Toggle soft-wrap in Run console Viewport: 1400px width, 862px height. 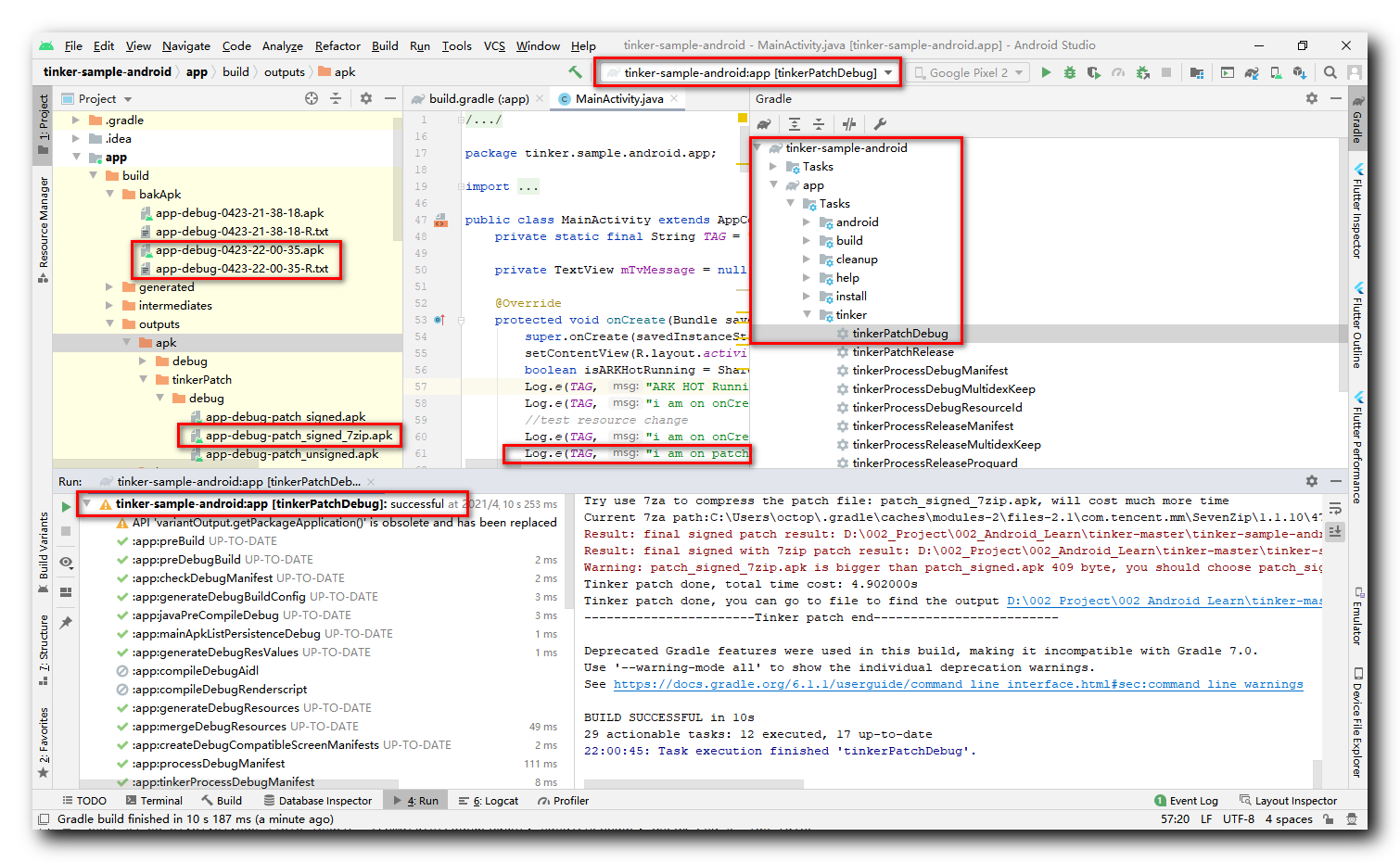point(1335,508)
